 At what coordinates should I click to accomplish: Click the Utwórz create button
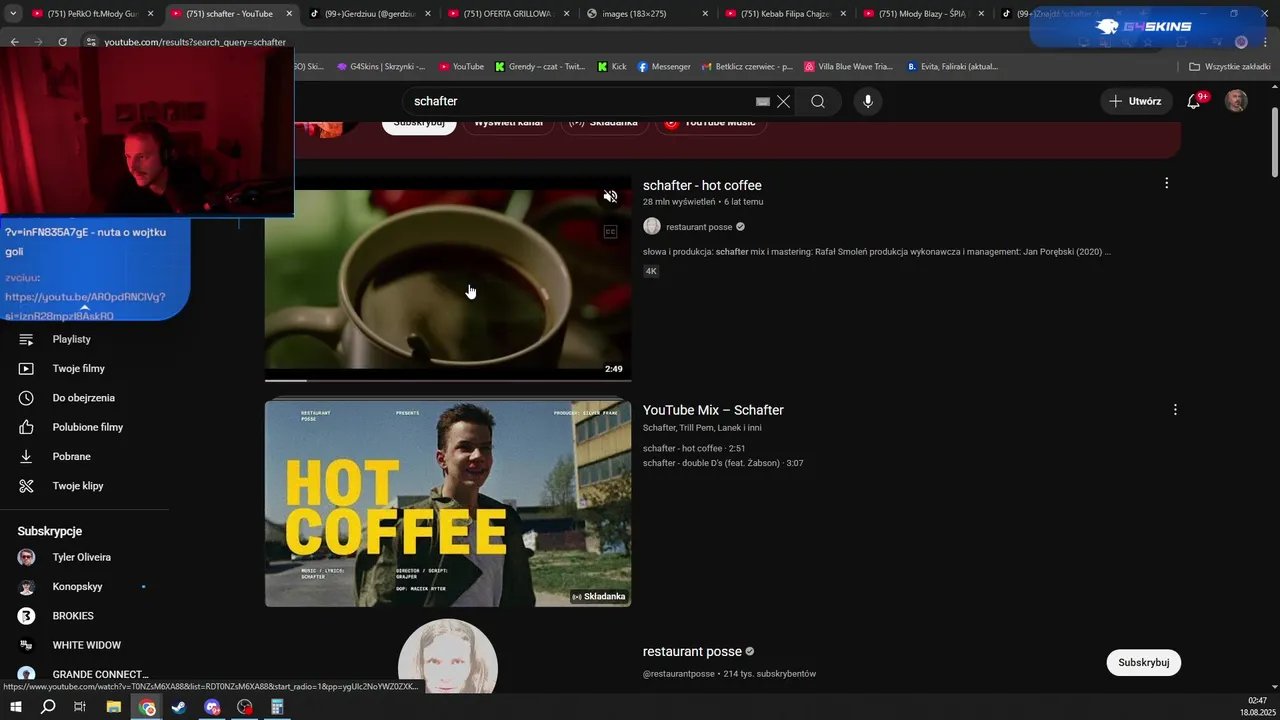(1136, 101)
